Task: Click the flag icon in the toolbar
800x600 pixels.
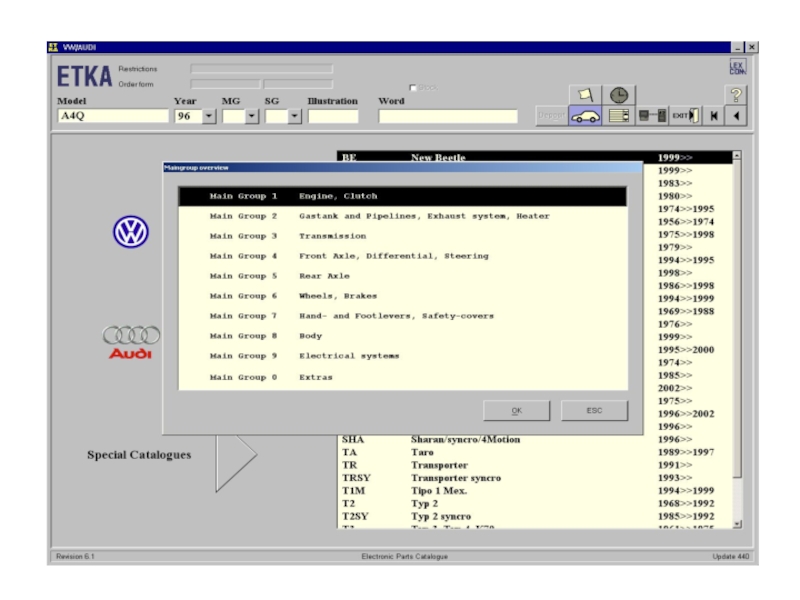Action: (585, 95)
